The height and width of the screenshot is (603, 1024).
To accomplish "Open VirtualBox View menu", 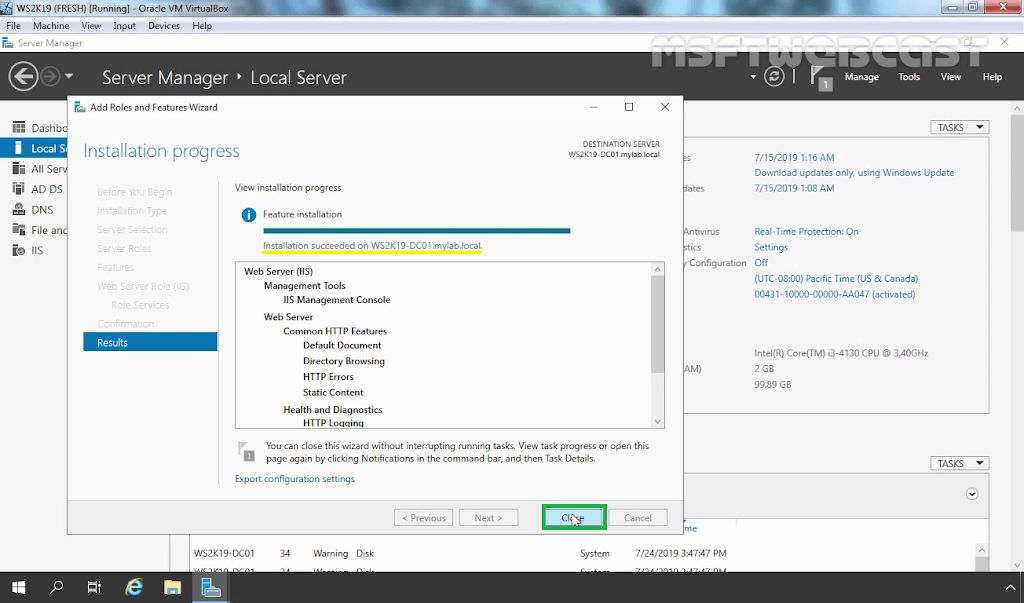I will click(91, 25).
